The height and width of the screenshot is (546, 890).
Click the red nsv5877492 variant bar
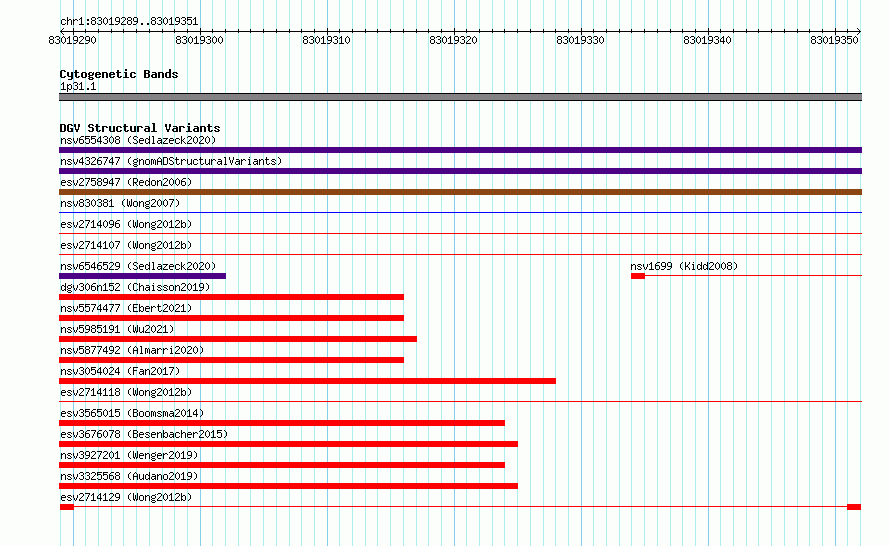[x=232, y=360]
